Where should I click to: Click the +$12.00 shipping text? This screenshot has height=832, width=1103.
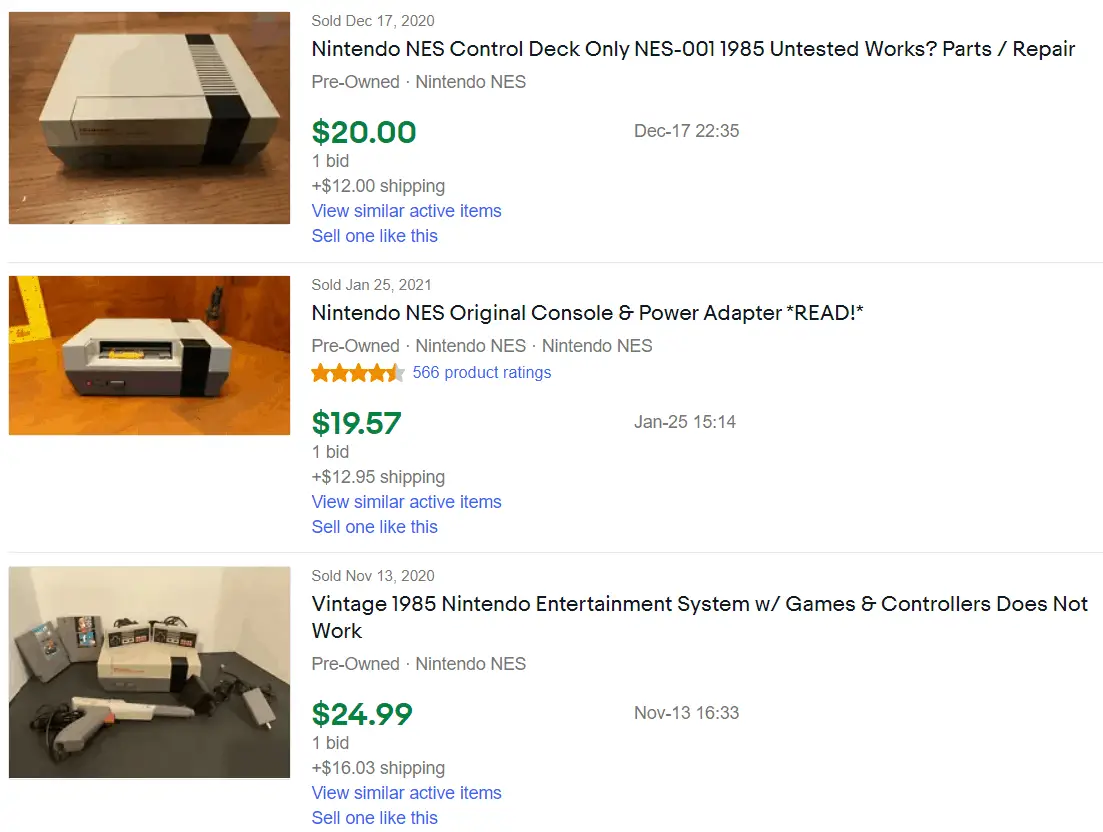coord(378,185)
